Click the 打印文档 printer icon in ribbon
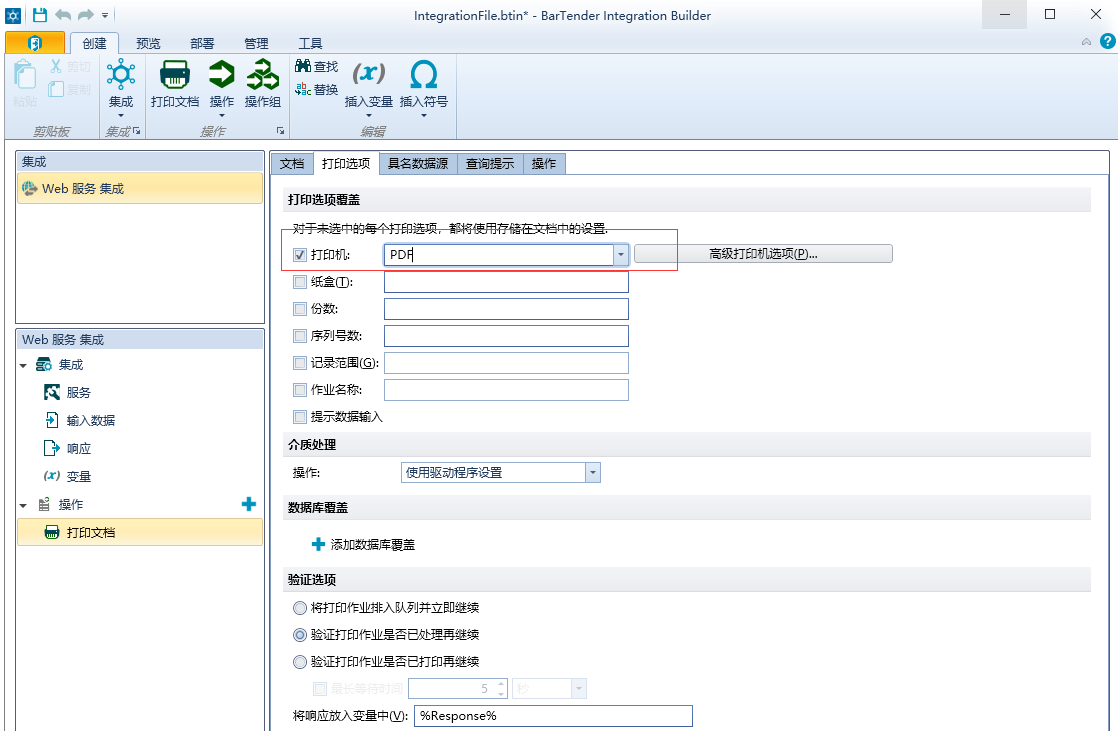The height and width of the screenshot is (731, 1118). pos(175,76)
